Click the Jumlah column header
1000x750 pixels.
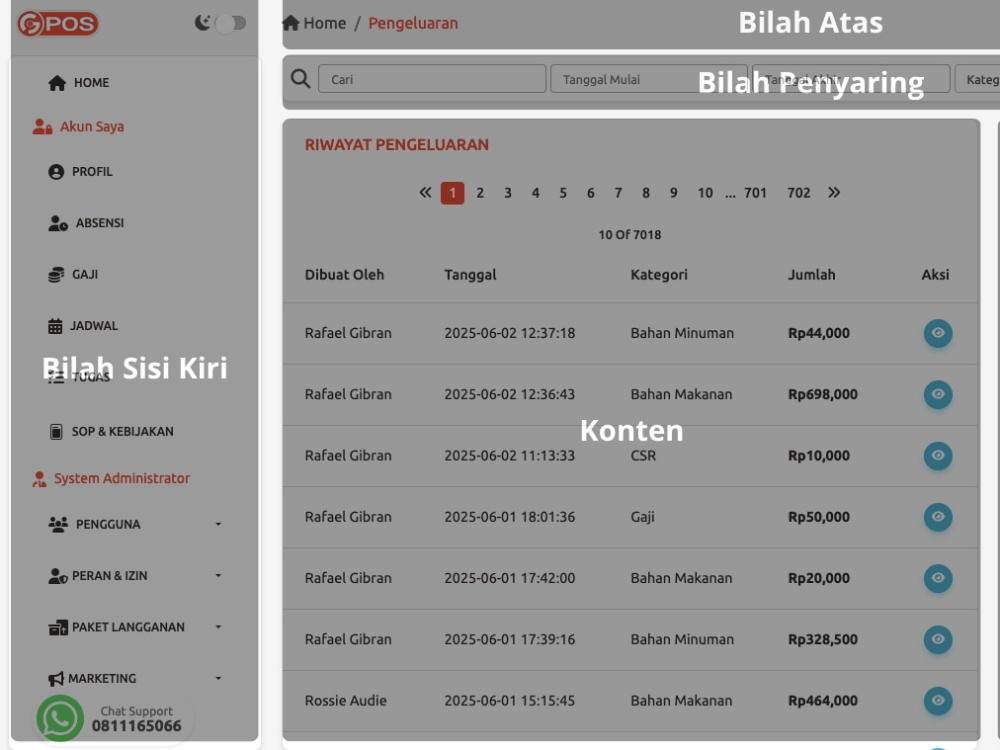811,275
